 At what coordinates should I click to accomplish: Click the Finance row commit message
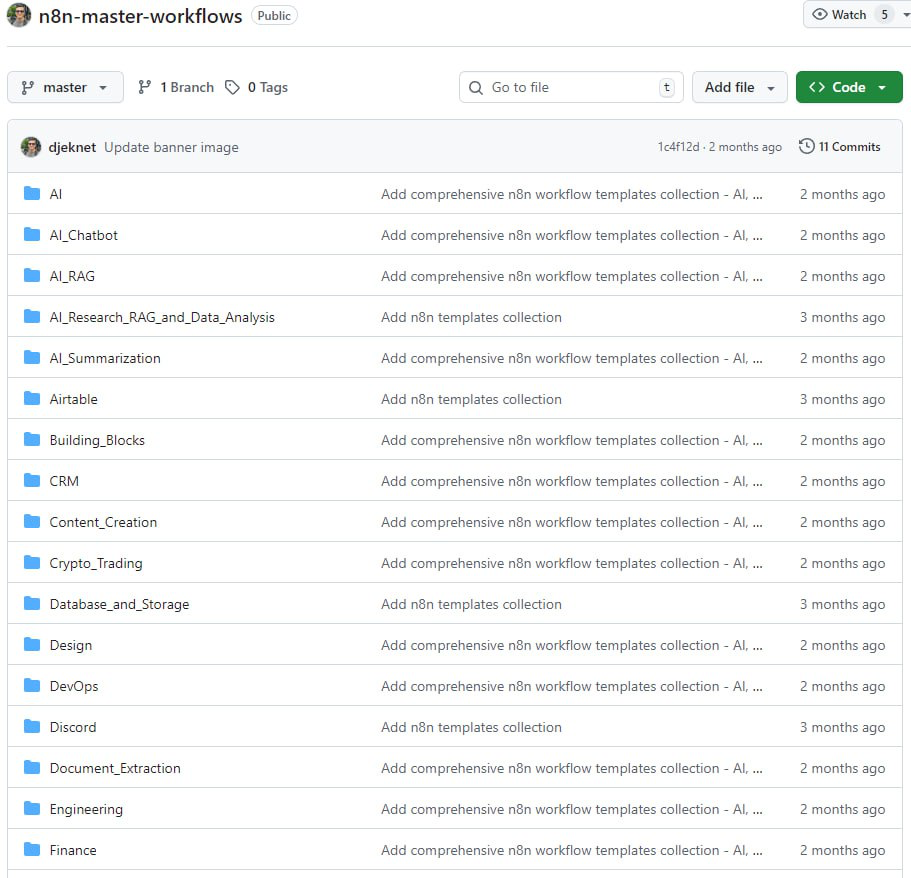[572, 850]
